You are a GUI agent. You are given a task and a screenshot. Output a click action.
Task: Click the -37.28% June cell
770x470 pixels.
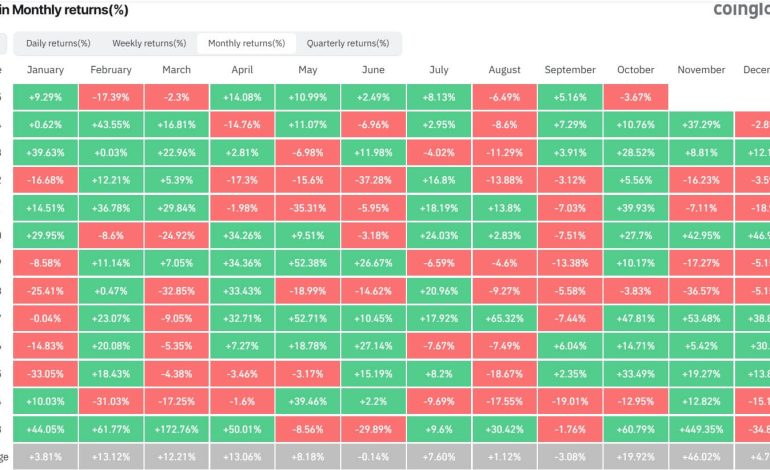coord(373,179)
